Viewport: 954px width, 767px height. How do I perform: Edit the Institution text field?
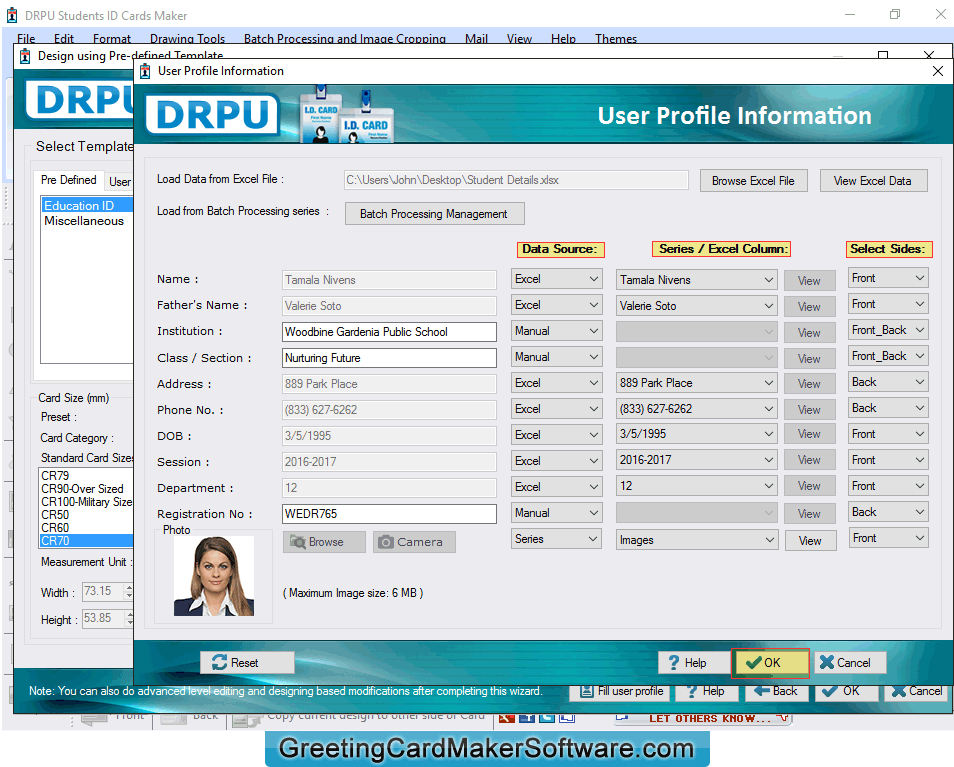[389, 331]
